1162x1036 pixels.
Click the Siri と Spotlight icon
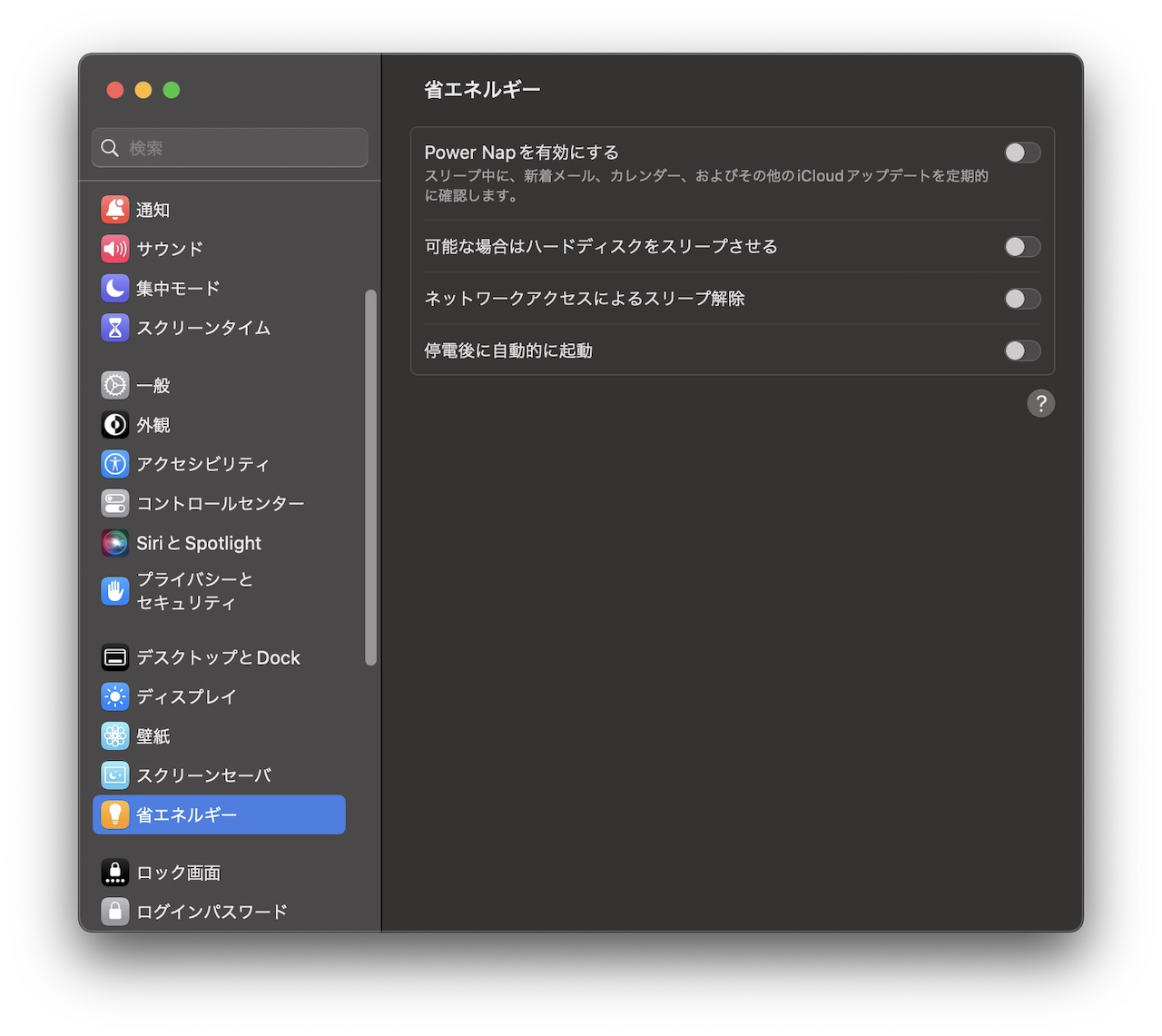coord(115,543)
